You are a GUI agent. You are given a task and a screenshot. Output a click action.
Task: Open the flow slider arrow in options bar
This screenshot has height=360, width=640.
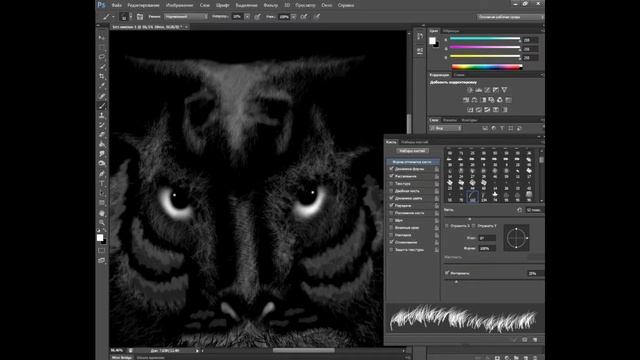[x=293, y=17]
